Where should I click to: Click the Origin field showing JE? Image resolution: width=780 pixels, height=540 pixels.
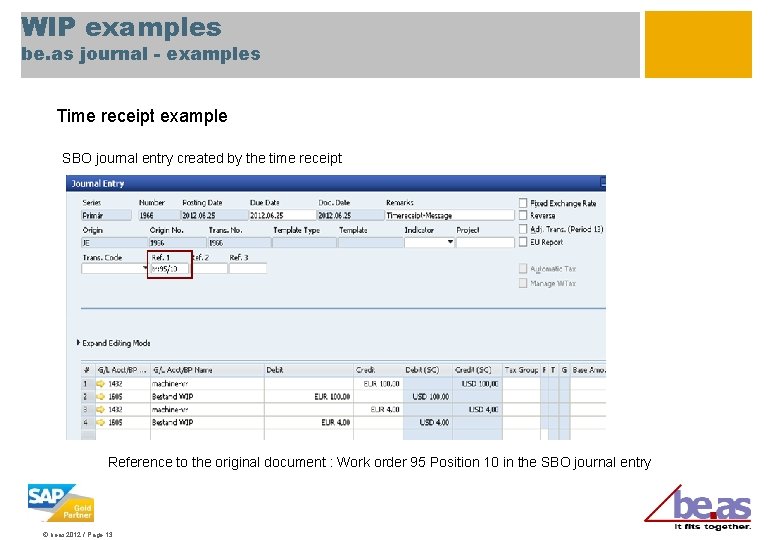click(115, 243)
